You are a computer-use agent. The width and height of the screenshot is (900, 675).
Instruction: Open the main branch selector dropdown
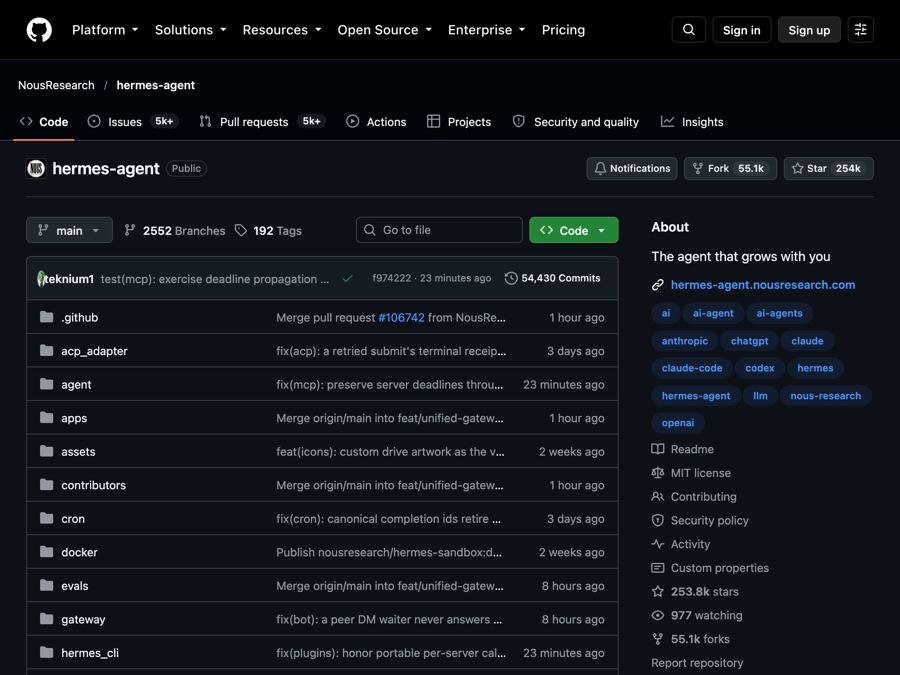click(x=69, y=230)
